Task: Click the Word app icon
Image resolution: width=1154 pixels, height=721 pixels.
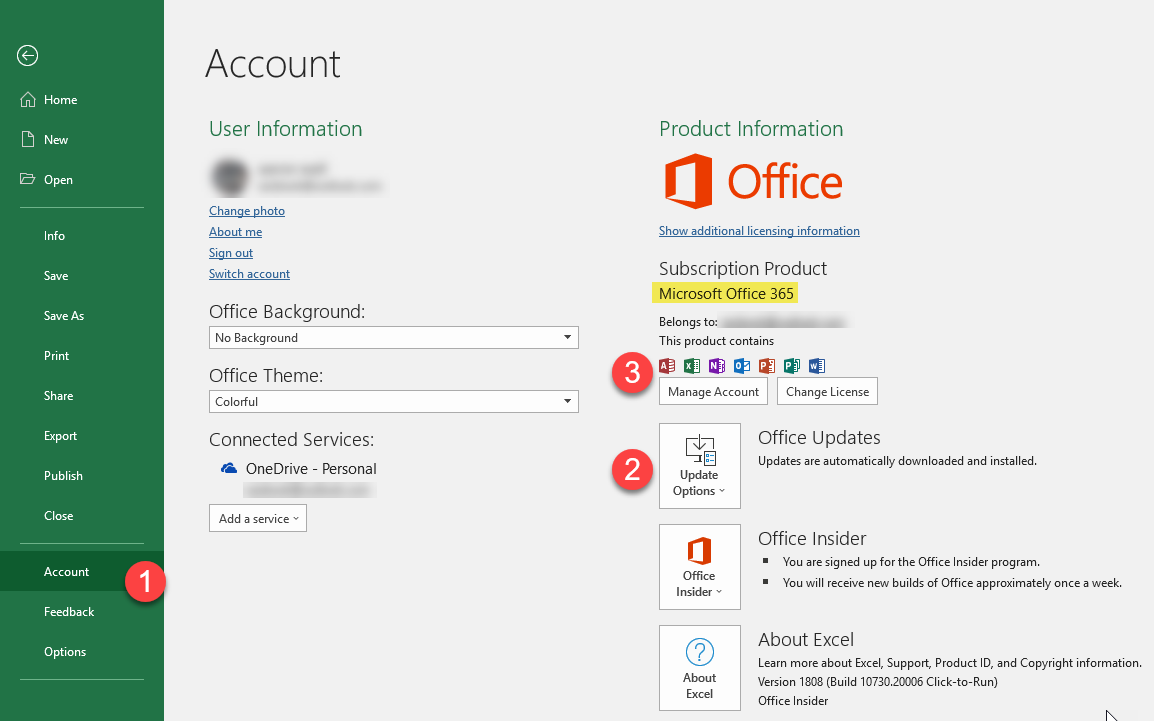Action: [x=817, y=366]
